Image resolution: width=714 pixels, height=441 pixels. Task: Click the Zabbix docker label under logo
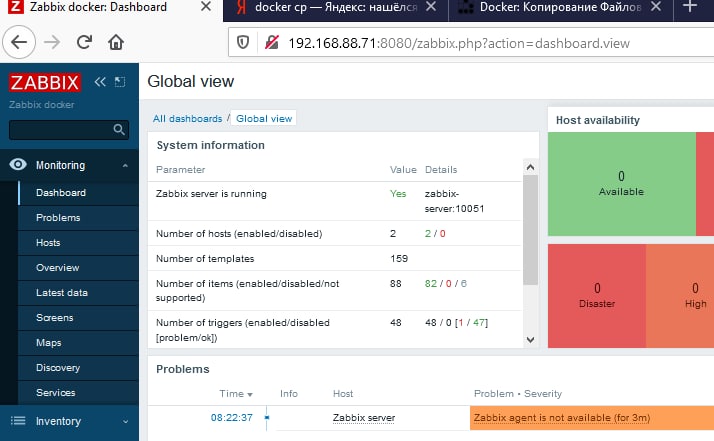[41, 104]
